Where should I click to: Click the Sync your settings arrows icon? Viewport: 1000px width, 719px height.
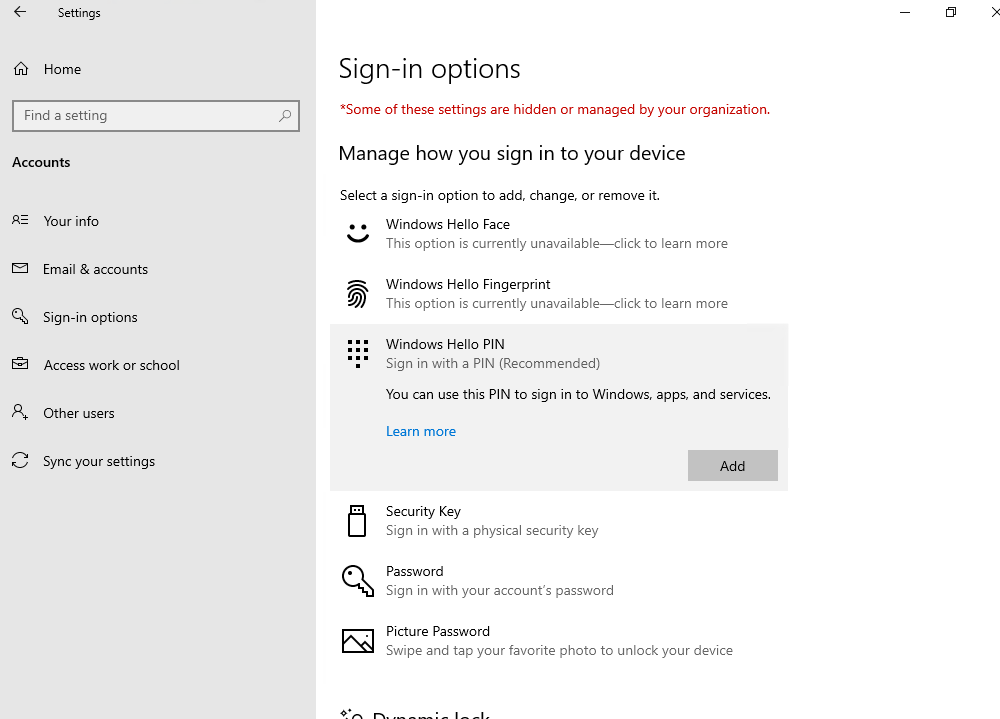pyautogui.click(x=20, y=460)
